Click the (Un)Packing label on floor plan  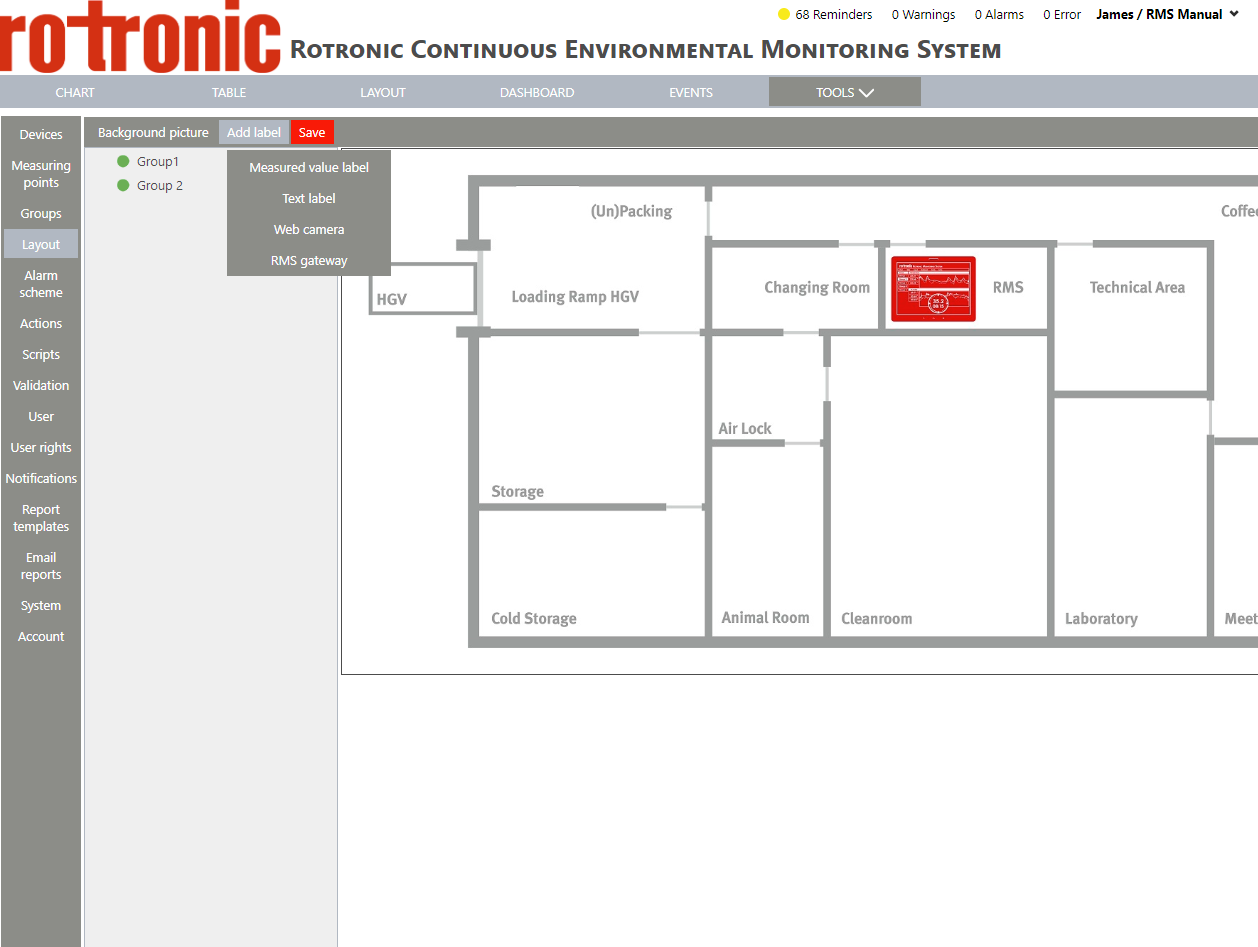pyautogui.click(x=631, y=211)
